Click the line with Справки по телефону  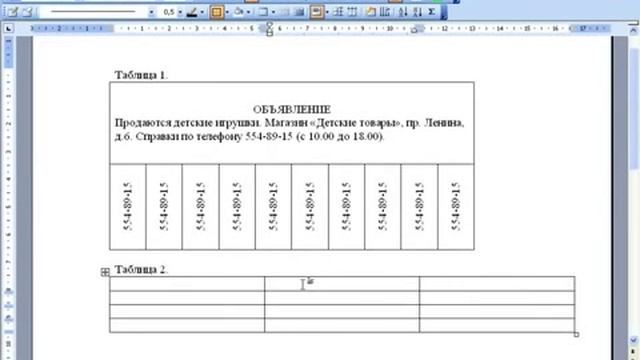[x=249, y=136]
